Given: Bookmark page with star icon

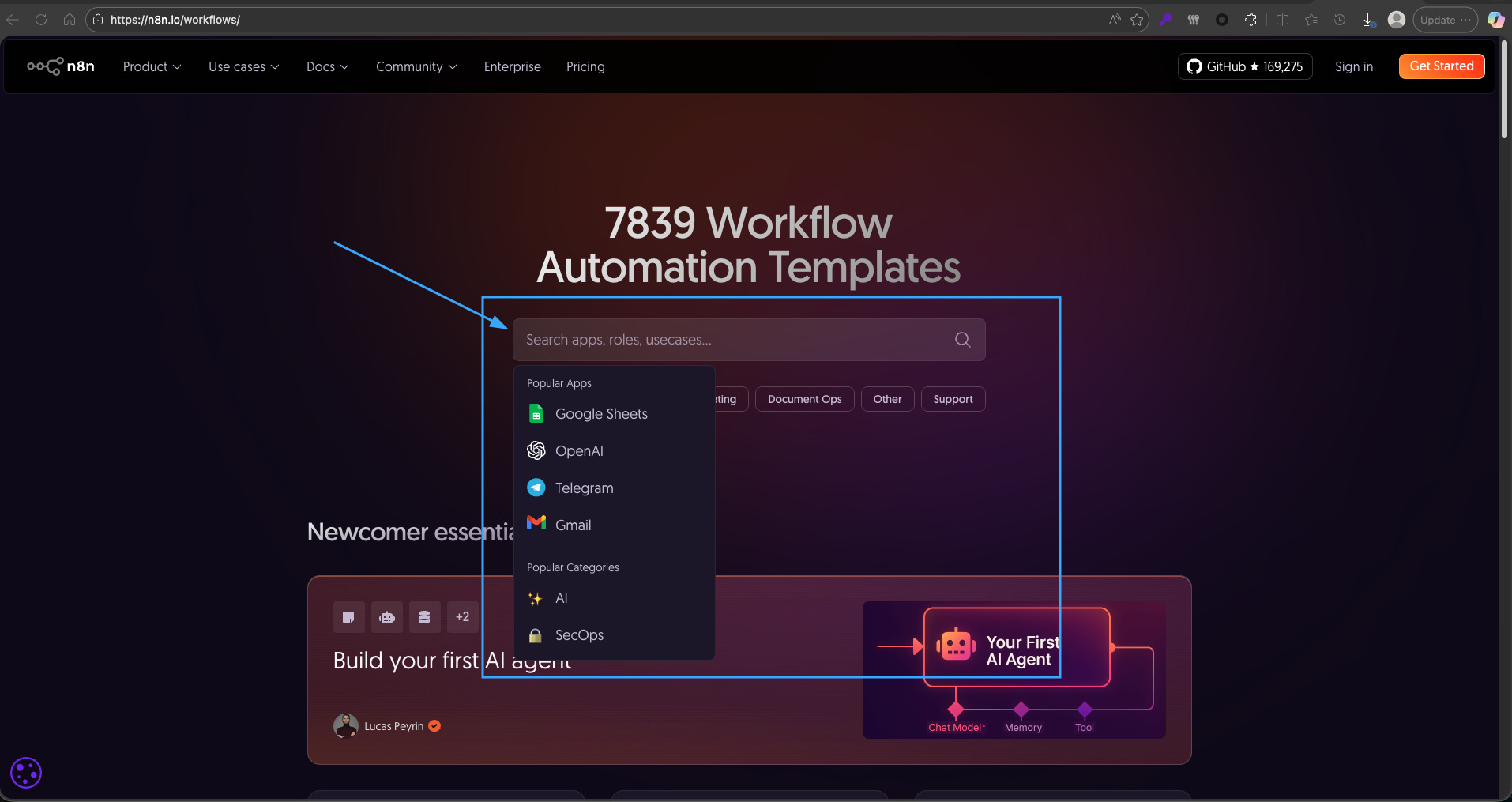Looking at the screenshot, I should pos(1137,20).
